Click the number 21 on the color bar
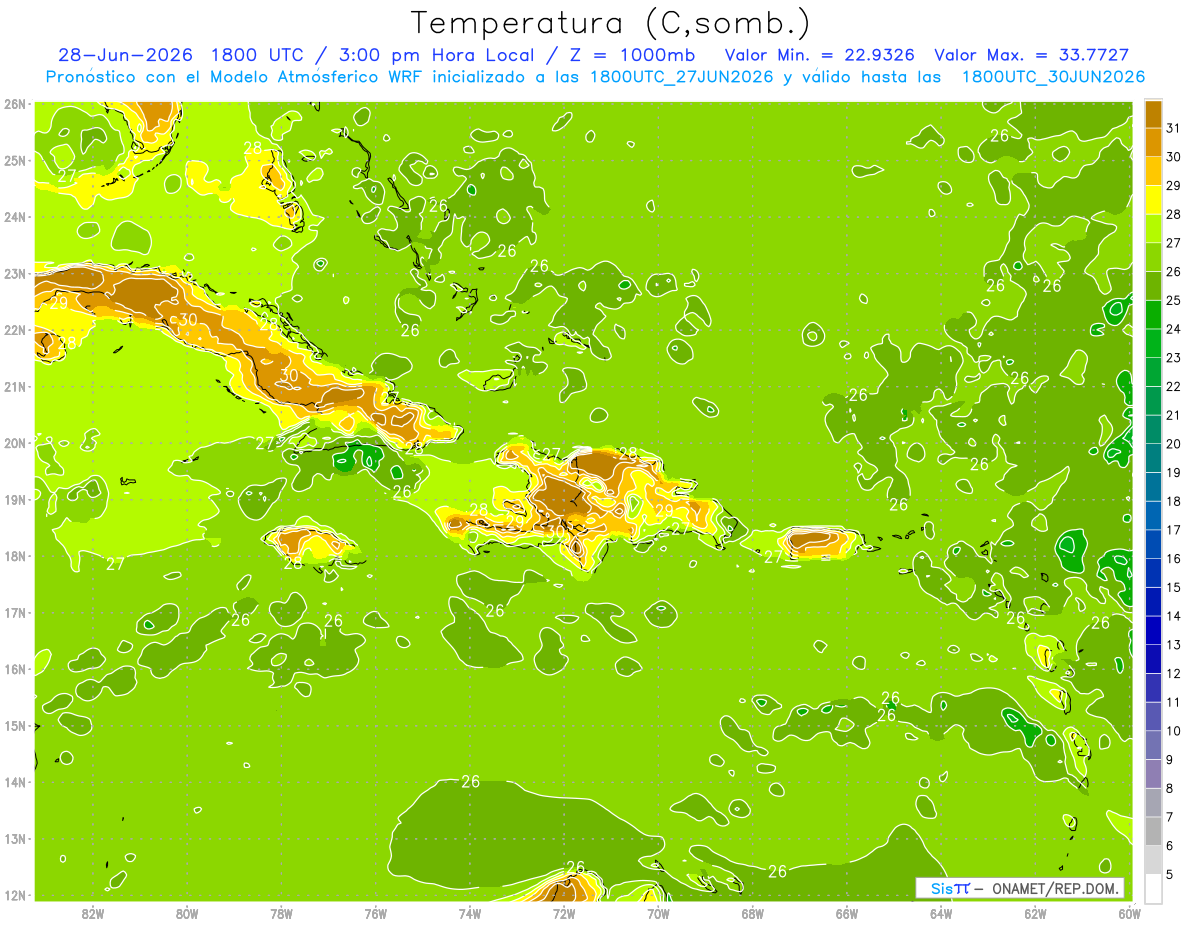The width and height of the screenshot is (1200, 927). coord(1173,415)
